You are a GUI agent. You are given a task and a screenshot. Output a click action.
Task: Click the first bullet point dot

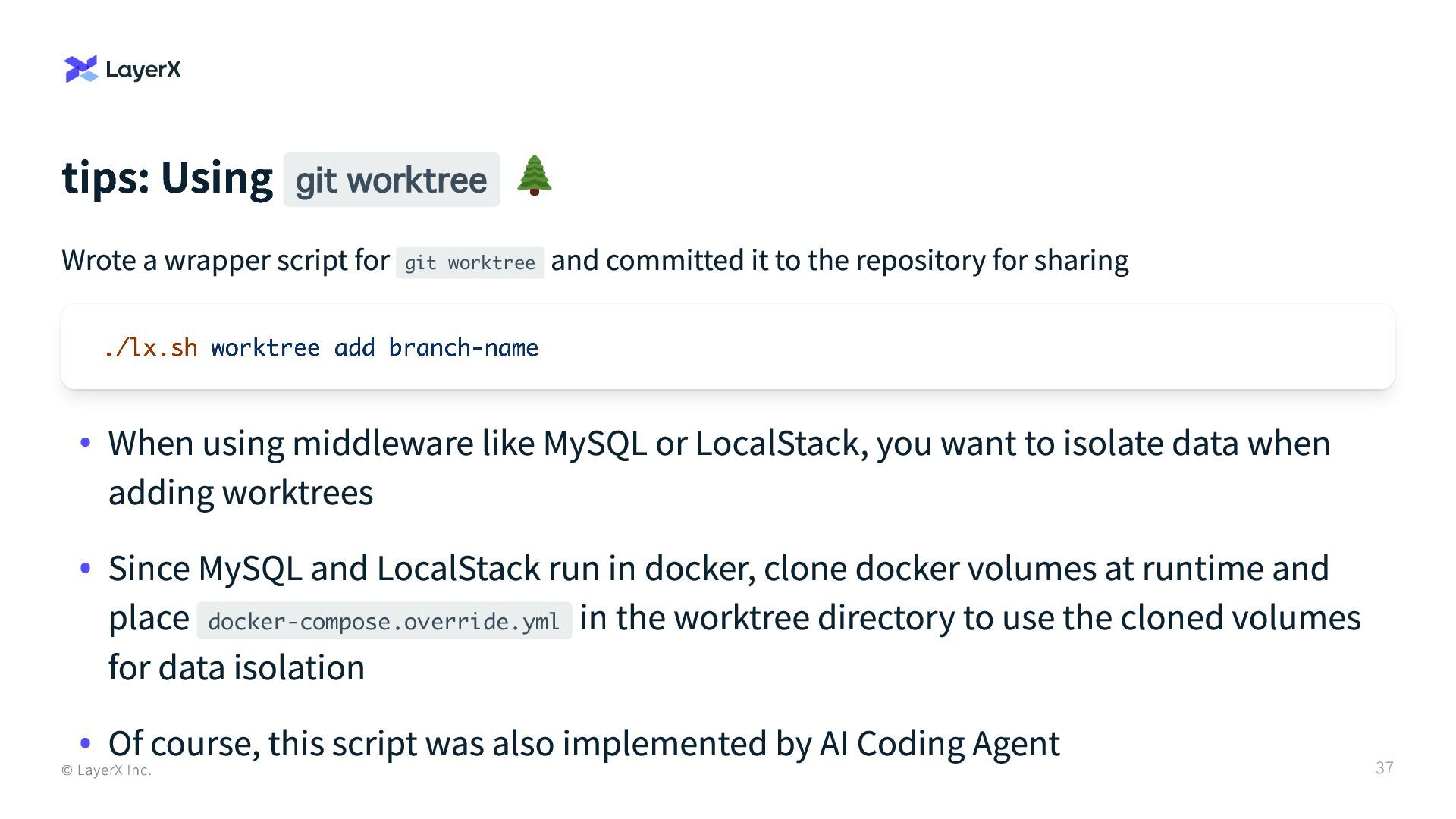[86, 442]
